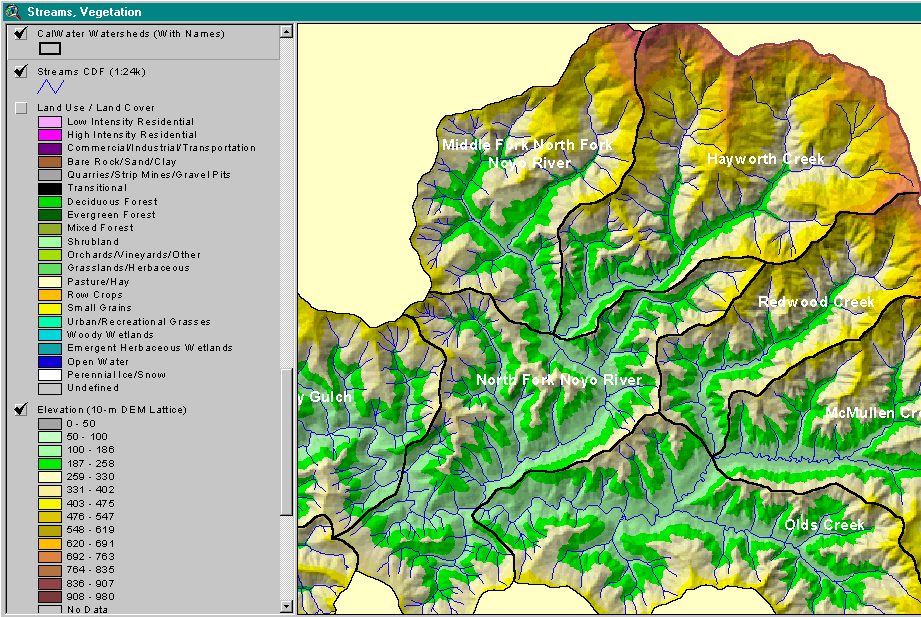This screenshot has height=617, width=921.
Task: Select the Land Use / Land Cover label
Action: tap(96, 108)
